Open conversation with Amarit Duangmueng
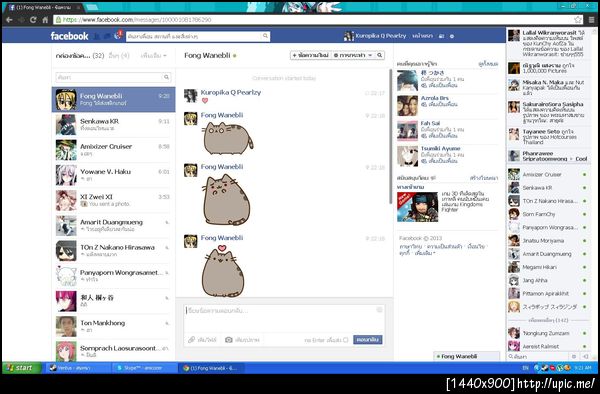This screenshot has width=600, height=394. coord(113,225)
